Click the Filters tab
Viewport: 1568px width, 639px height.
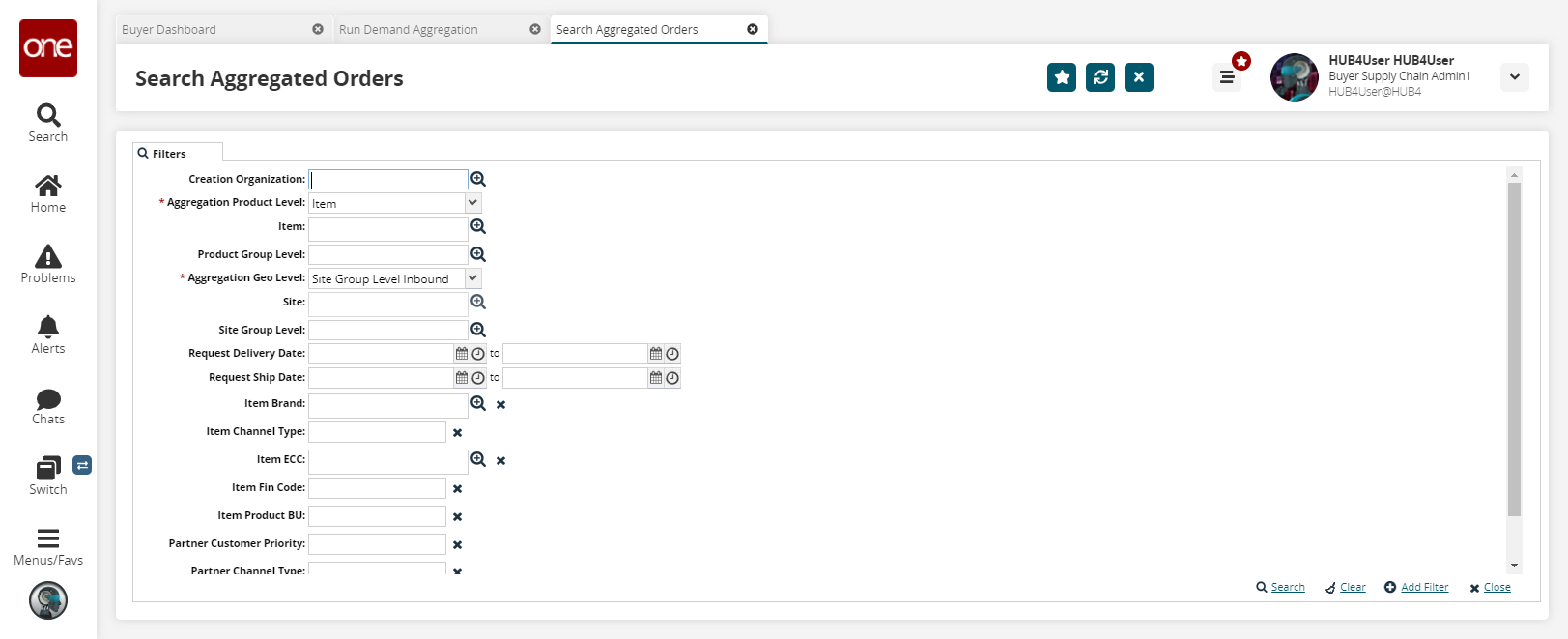[178, 153]
